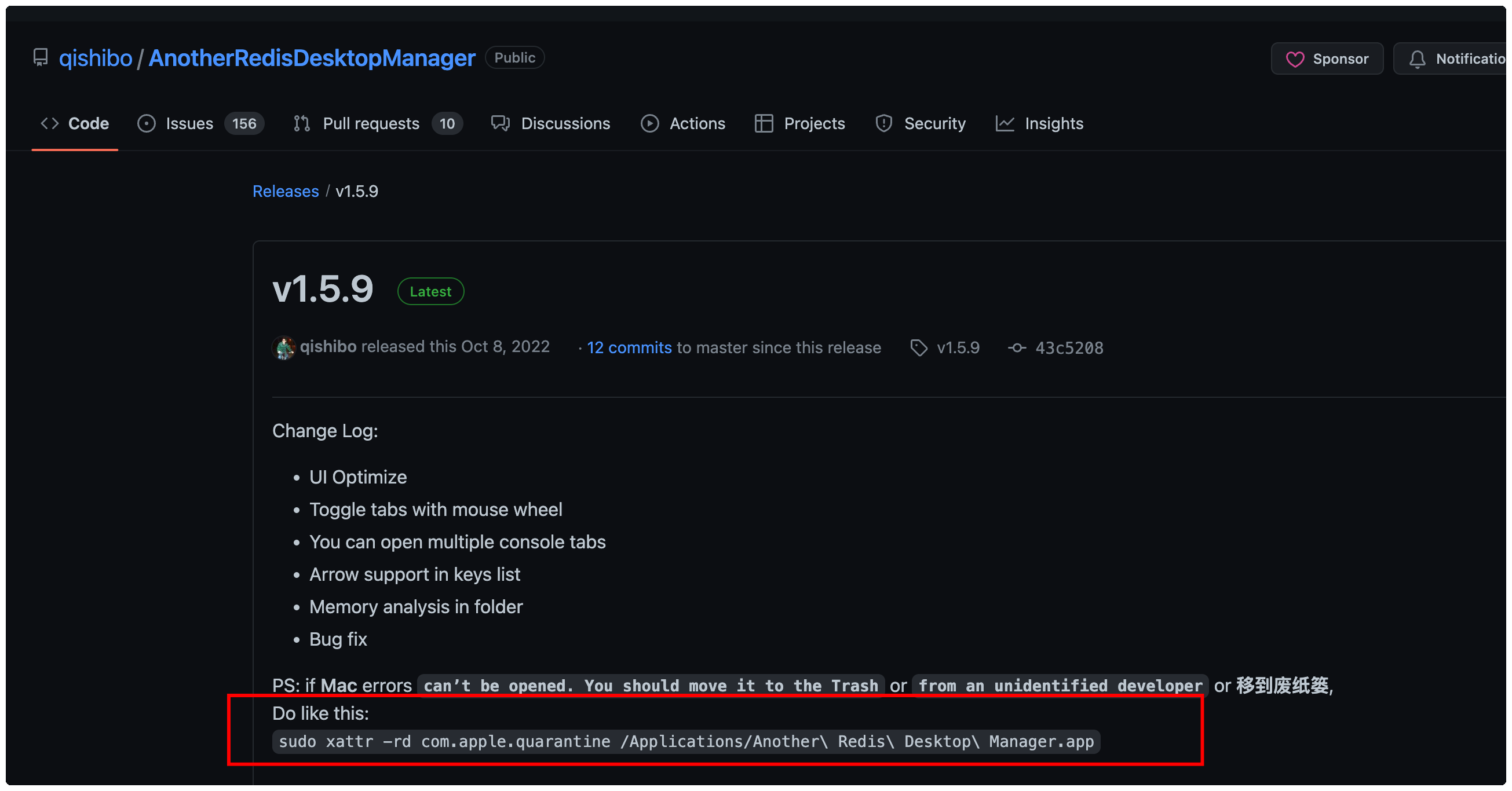The width and height of the screenshot is (1512, 791).
Task: Click the Insights graph icon
Action: pyautogui.click(x=1005, y=123)
